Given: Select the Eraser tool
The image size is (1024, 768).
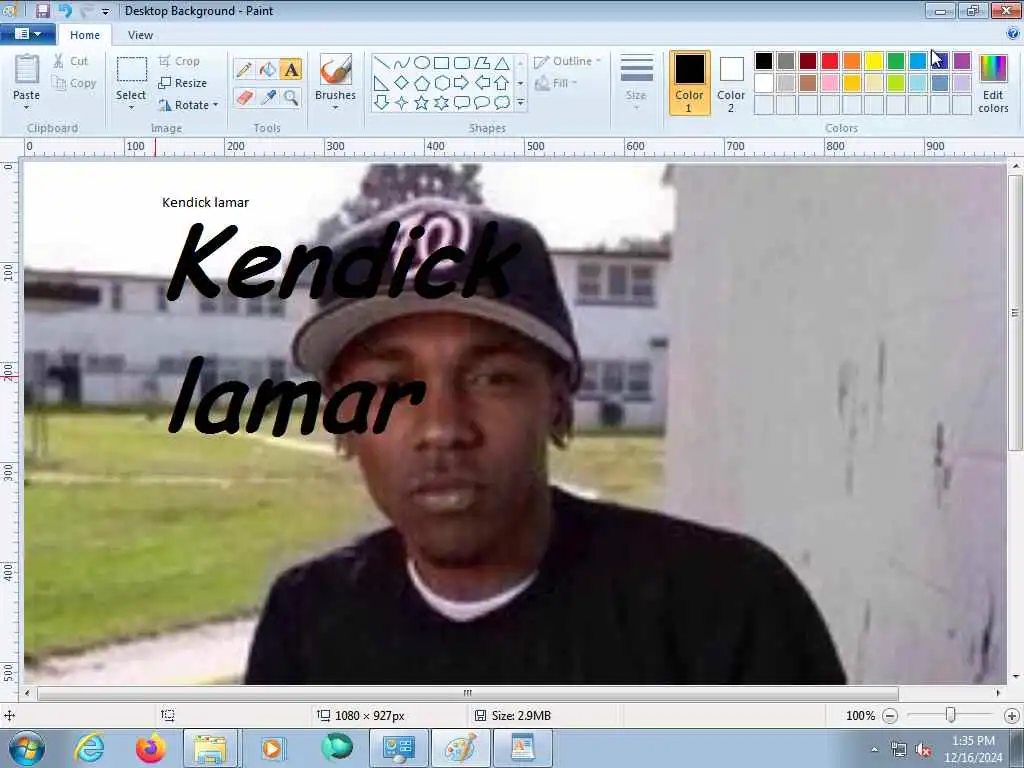Looking at the screenshot, I should pos(244,98).
